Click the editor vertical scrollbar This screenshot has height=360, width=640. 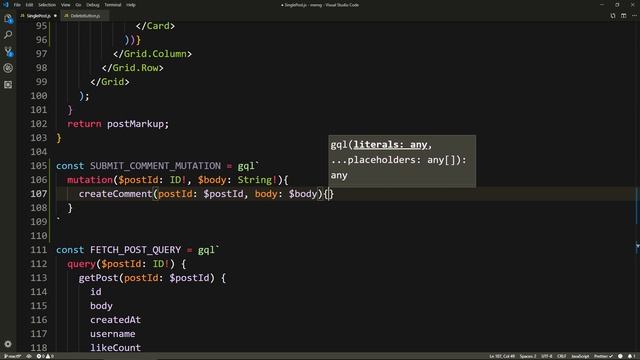click(x=637, y=188)
